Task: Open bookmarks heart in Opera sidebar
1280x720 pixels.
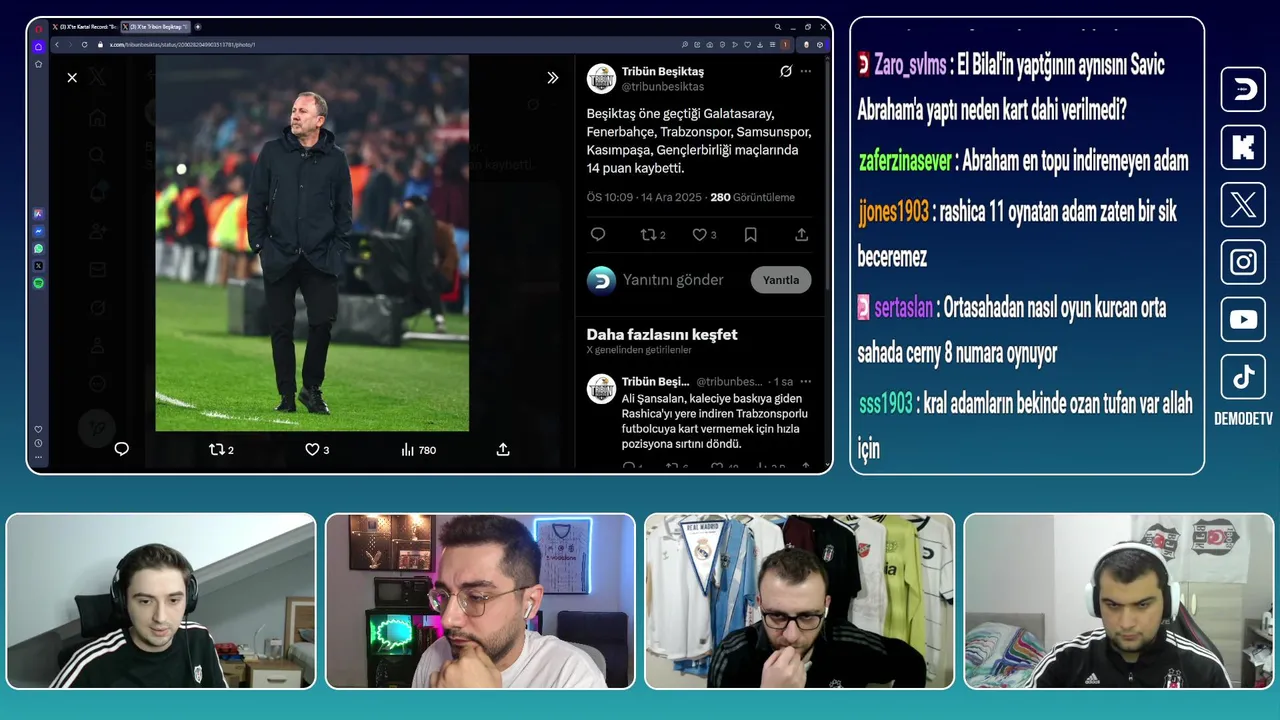Action: [x=38, y=429]
